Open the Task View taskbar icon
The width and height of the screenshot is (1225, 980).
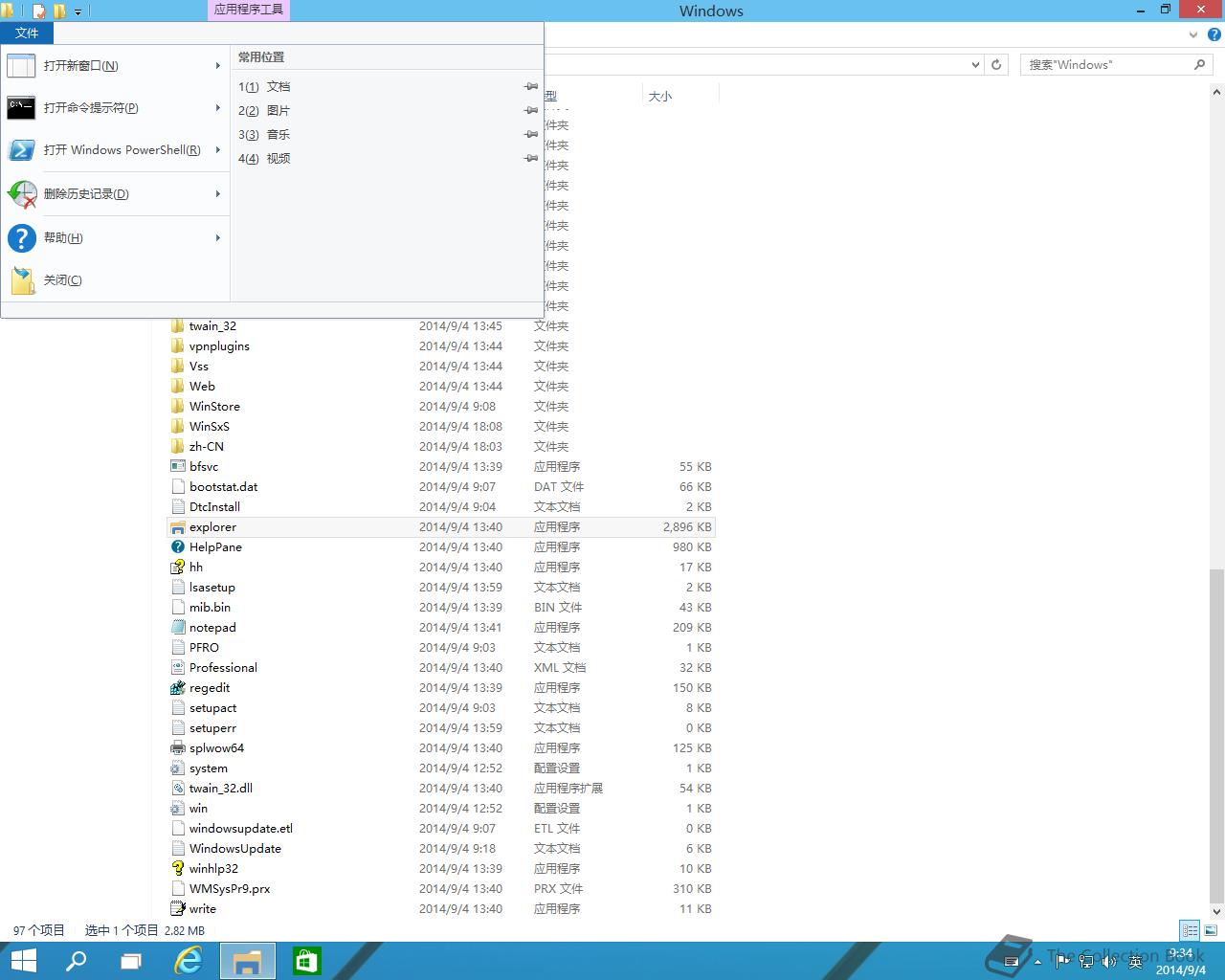[131, 961]
